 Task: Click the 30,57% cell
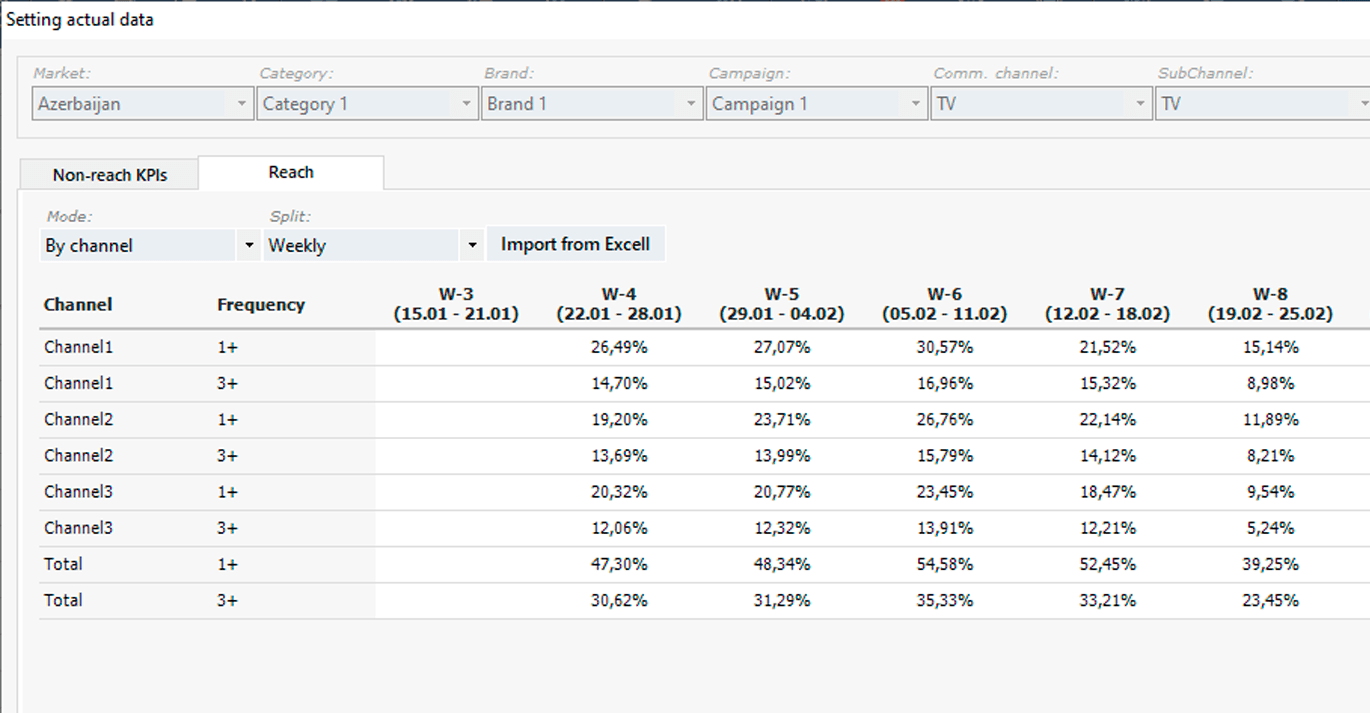(x=945, y=348)
